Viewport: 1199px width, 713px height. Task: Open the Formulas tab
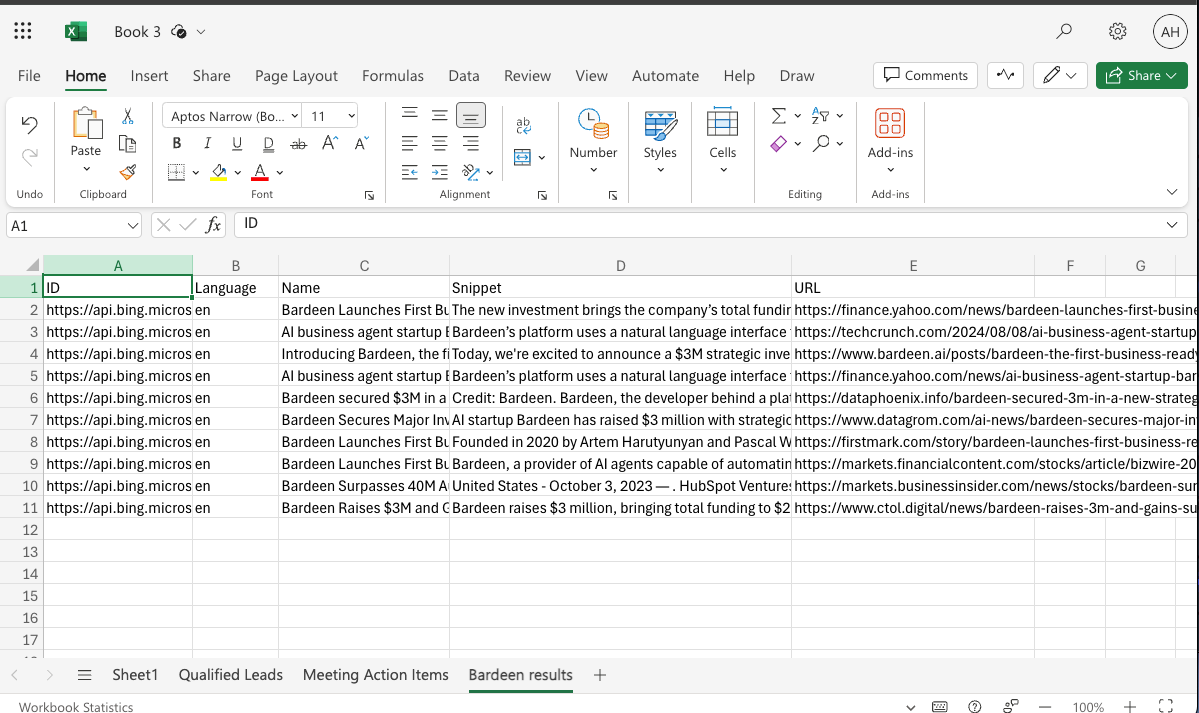393,76
